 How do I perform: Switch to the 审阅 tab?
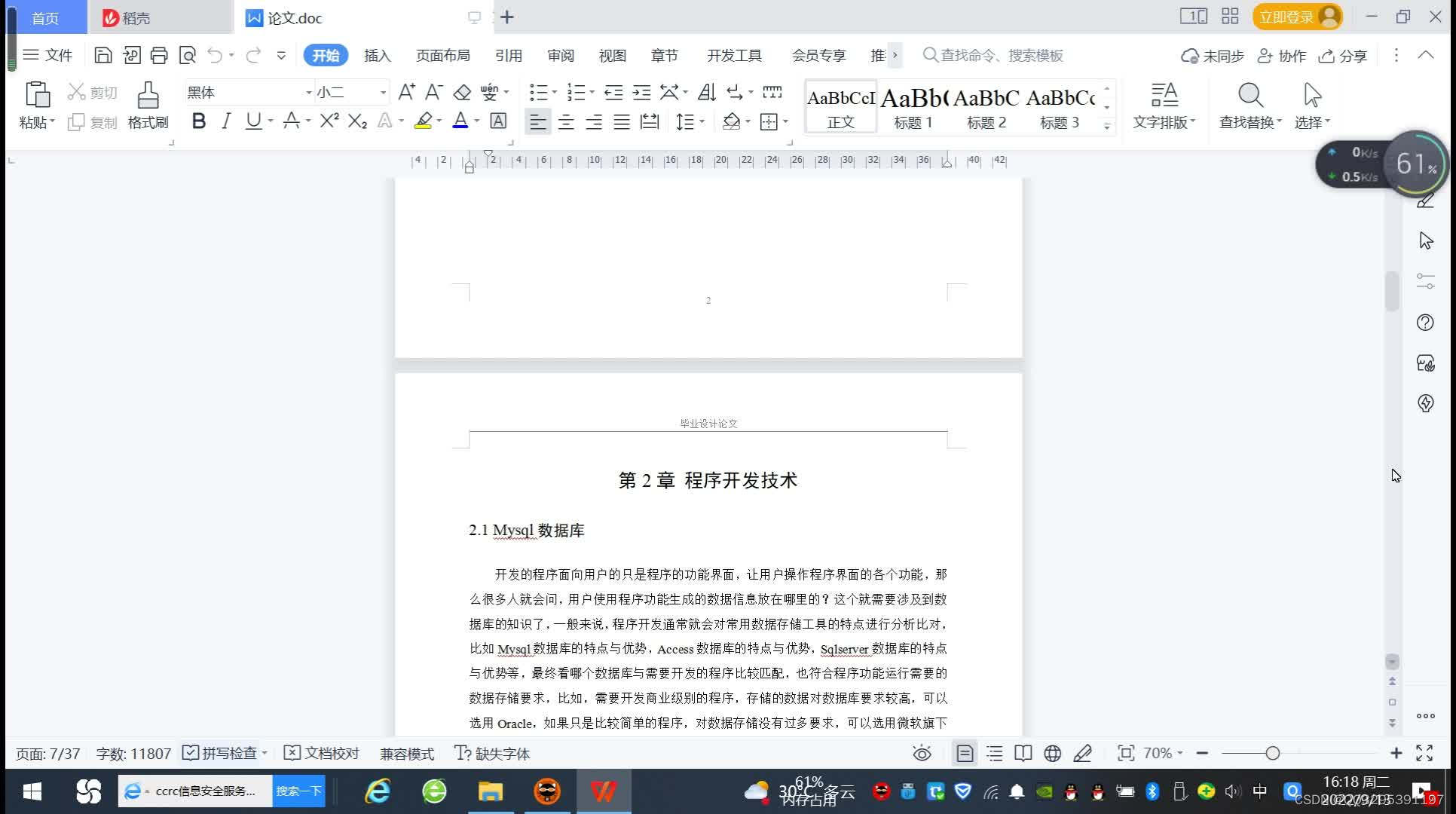click(561, 55)
